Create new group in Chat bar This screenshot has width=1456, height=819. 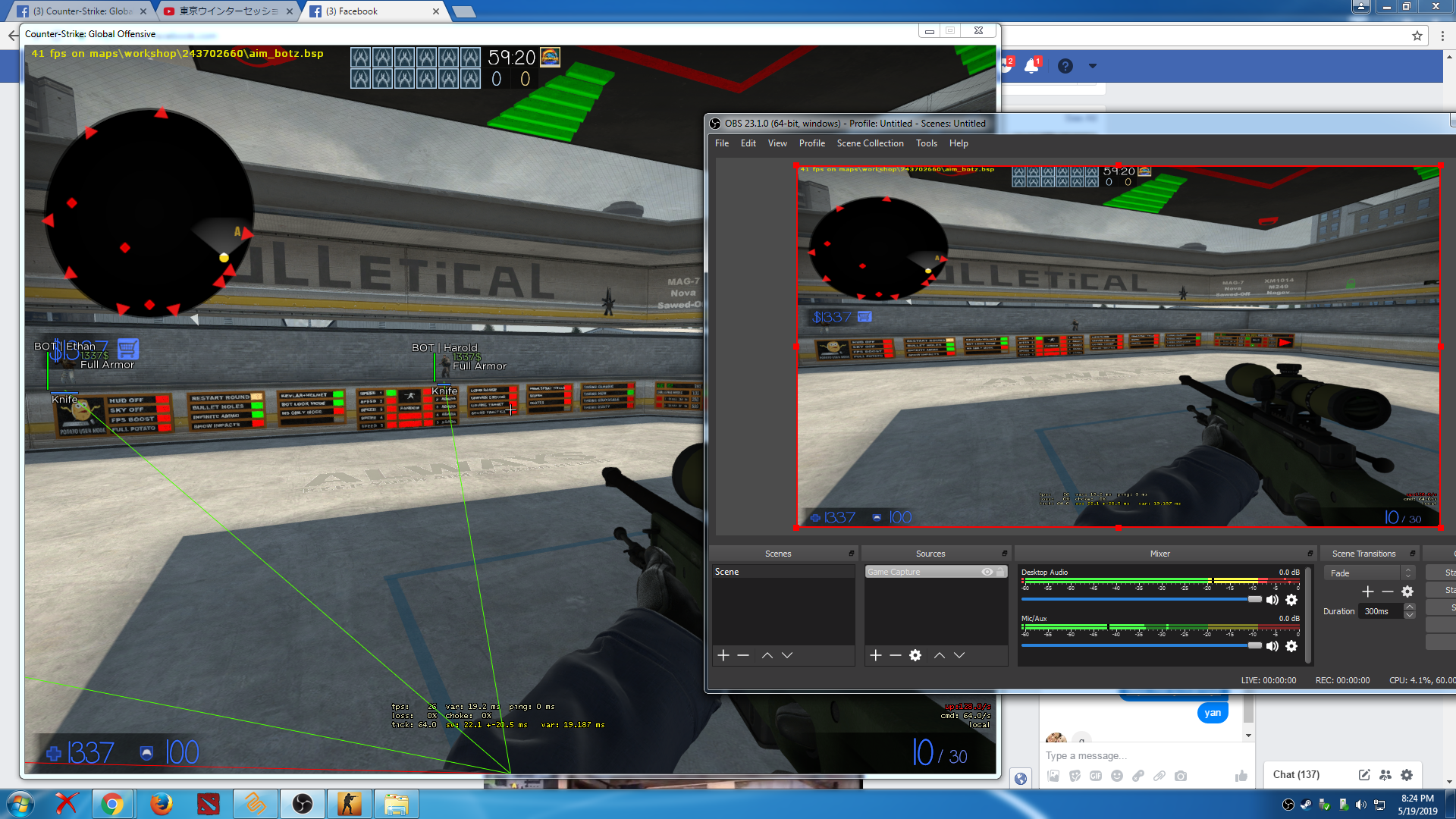tap(1385, 775)
